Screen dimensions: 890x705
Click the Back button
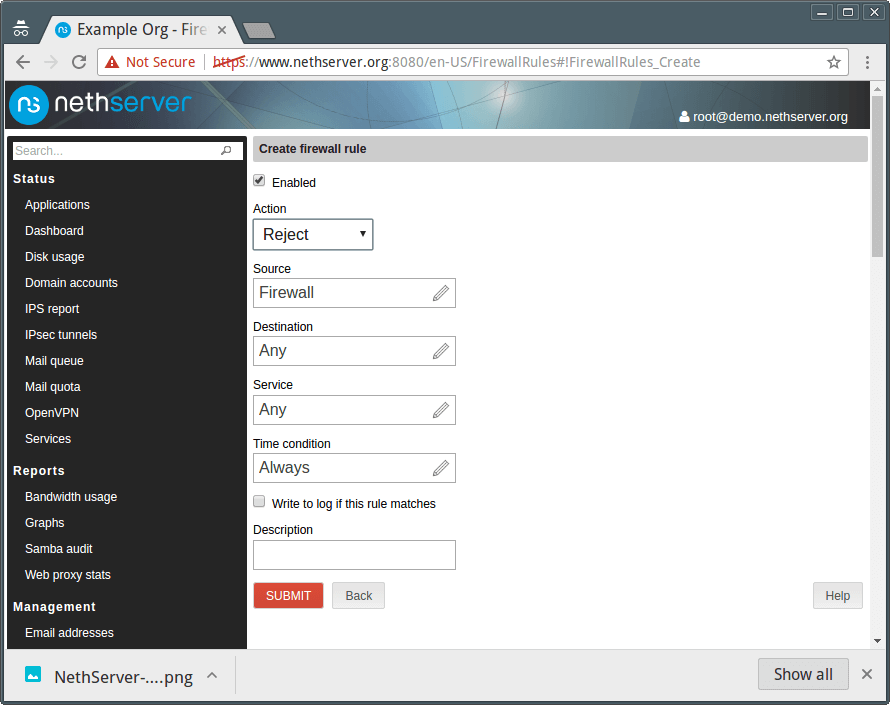pos(359,595)
